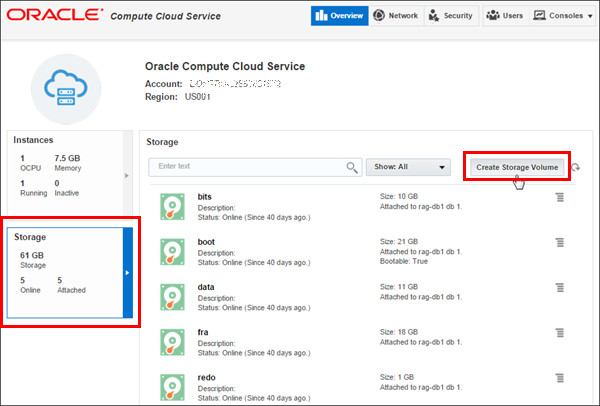Open the menu icon for redo volume
This screenshot has height=406, width=600.
pos(560,378)
